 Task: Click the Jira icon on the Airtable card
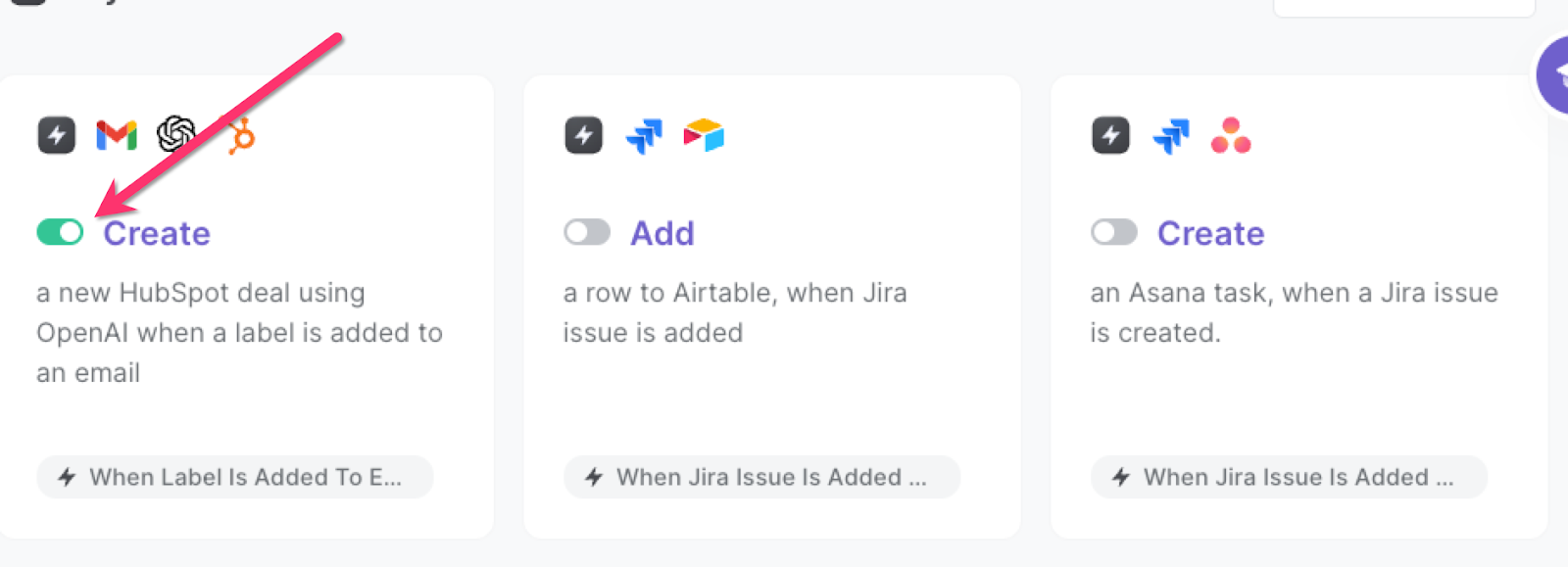point(642,135)
